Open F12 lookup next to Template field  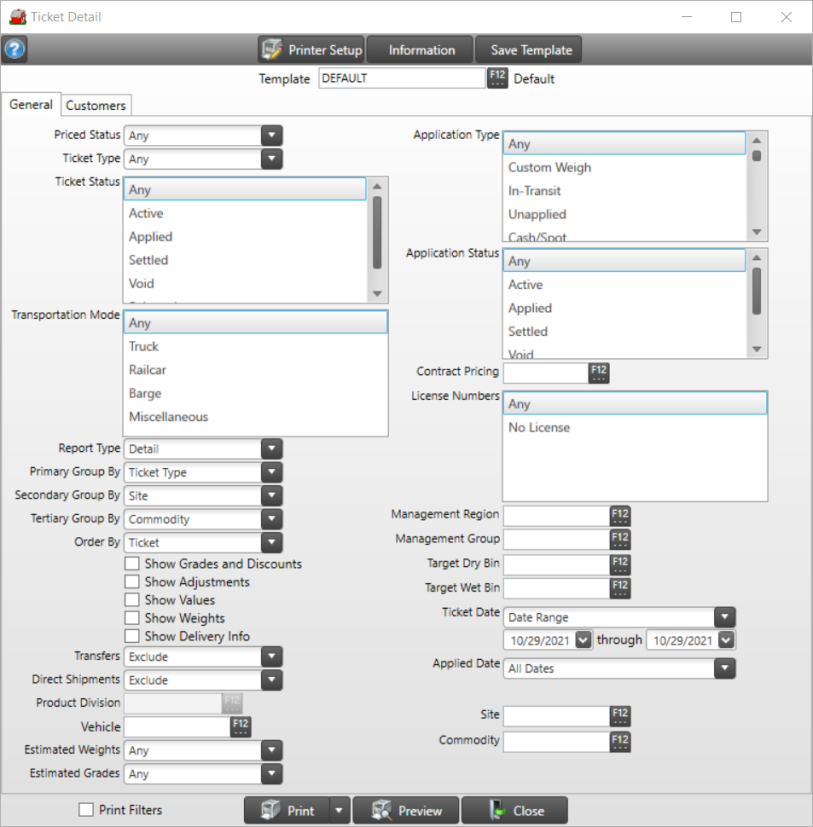(497, 78)
